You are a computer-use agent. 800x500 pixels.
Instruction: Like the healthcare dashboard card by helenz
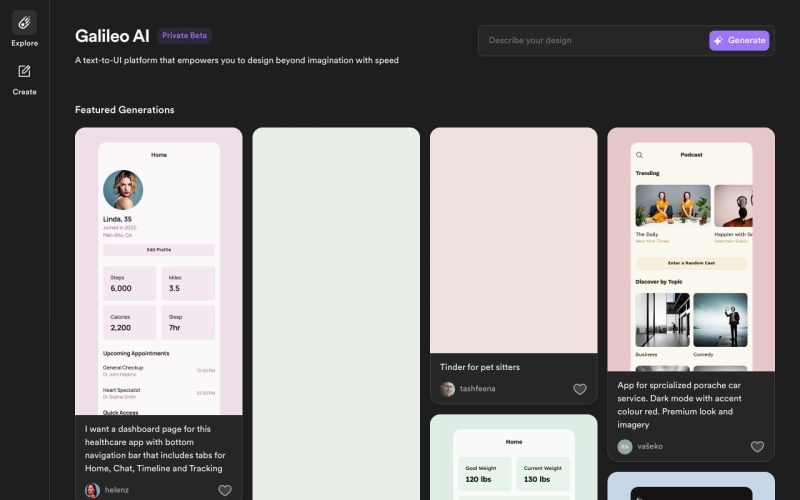coord(225,490)
